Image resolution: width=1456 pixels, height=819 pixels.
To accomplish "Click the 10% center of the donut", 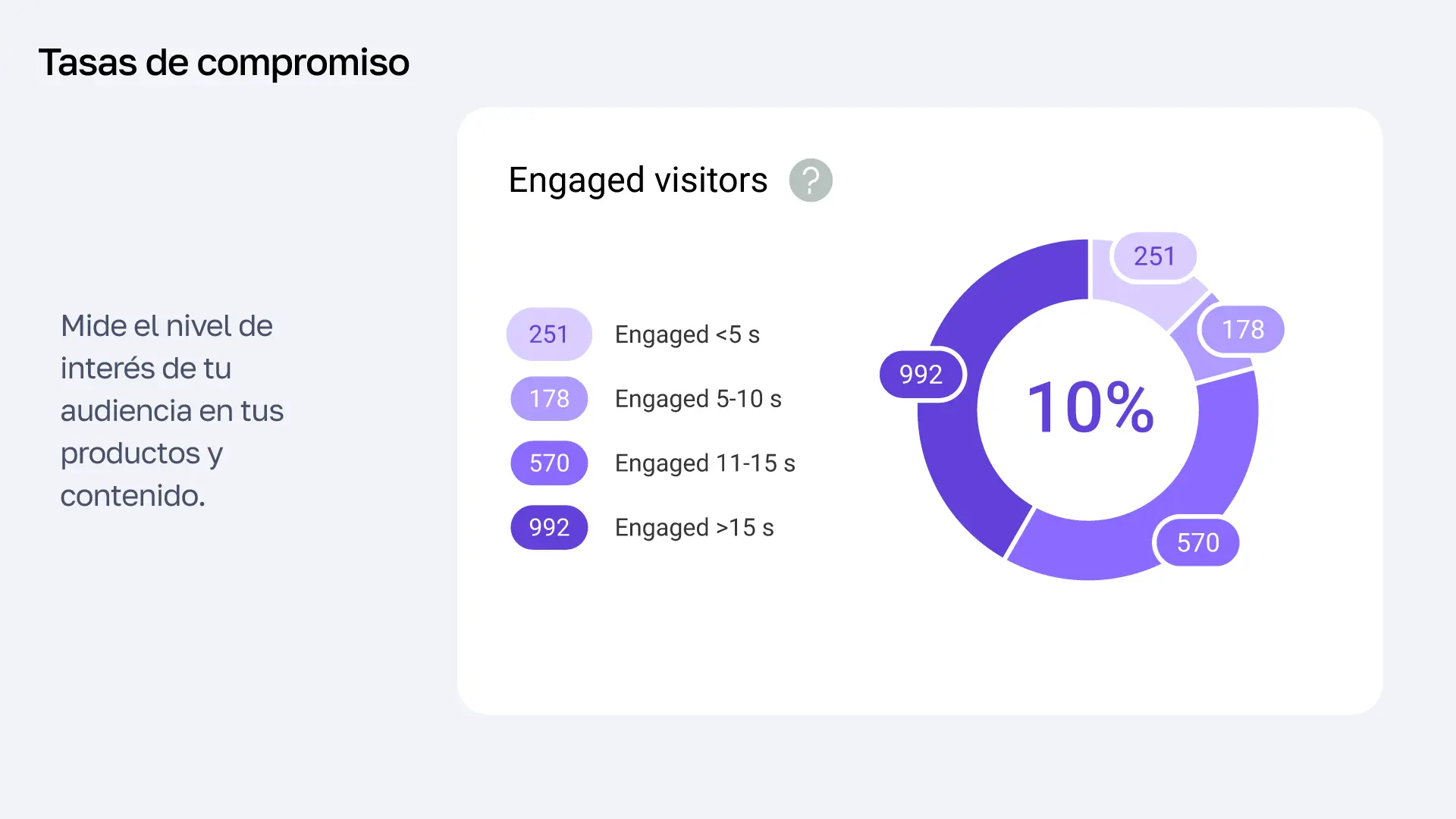I will (1089, 408).
